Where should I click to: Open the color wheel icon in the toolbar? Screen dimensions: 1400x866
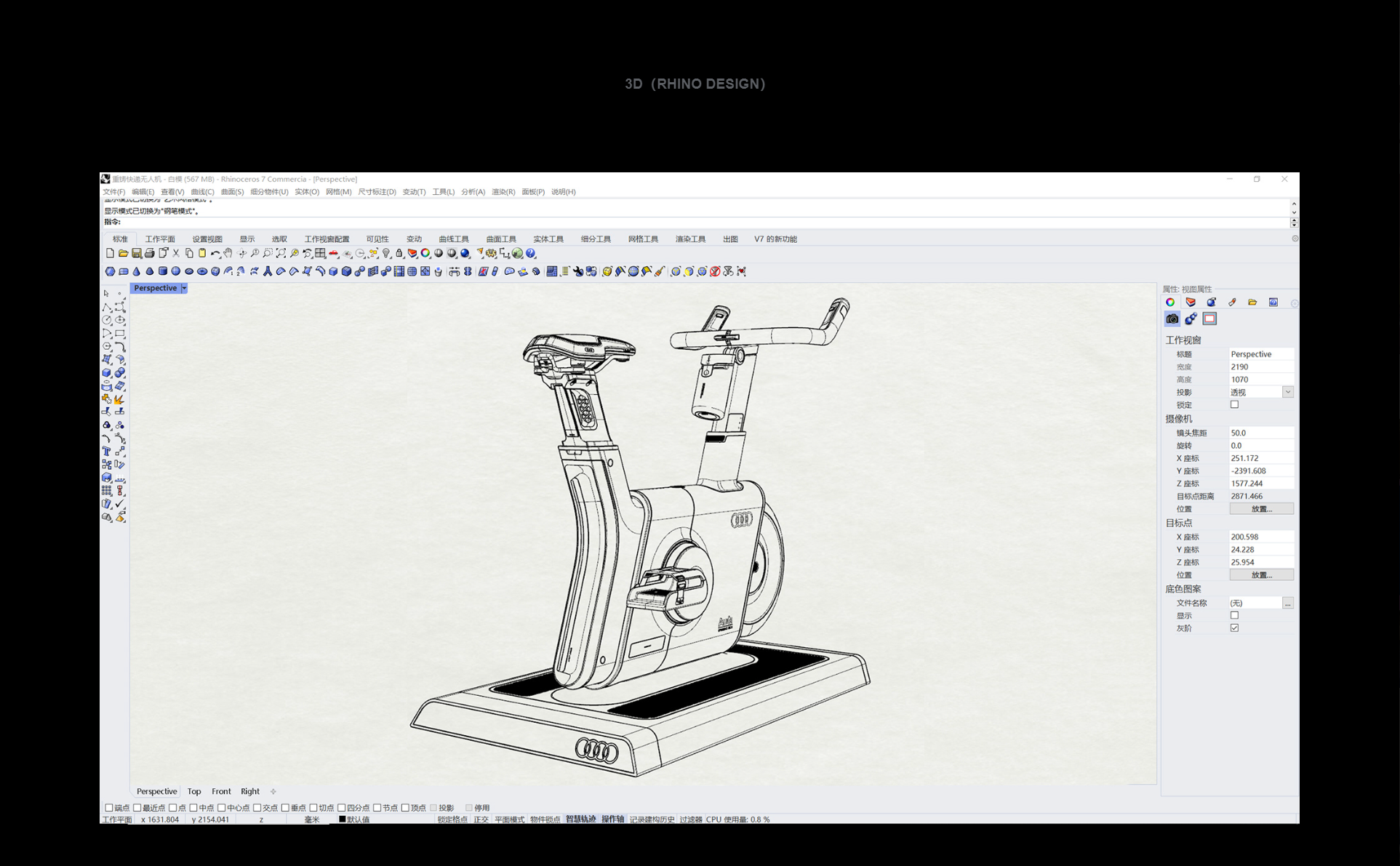pos(425,254)
